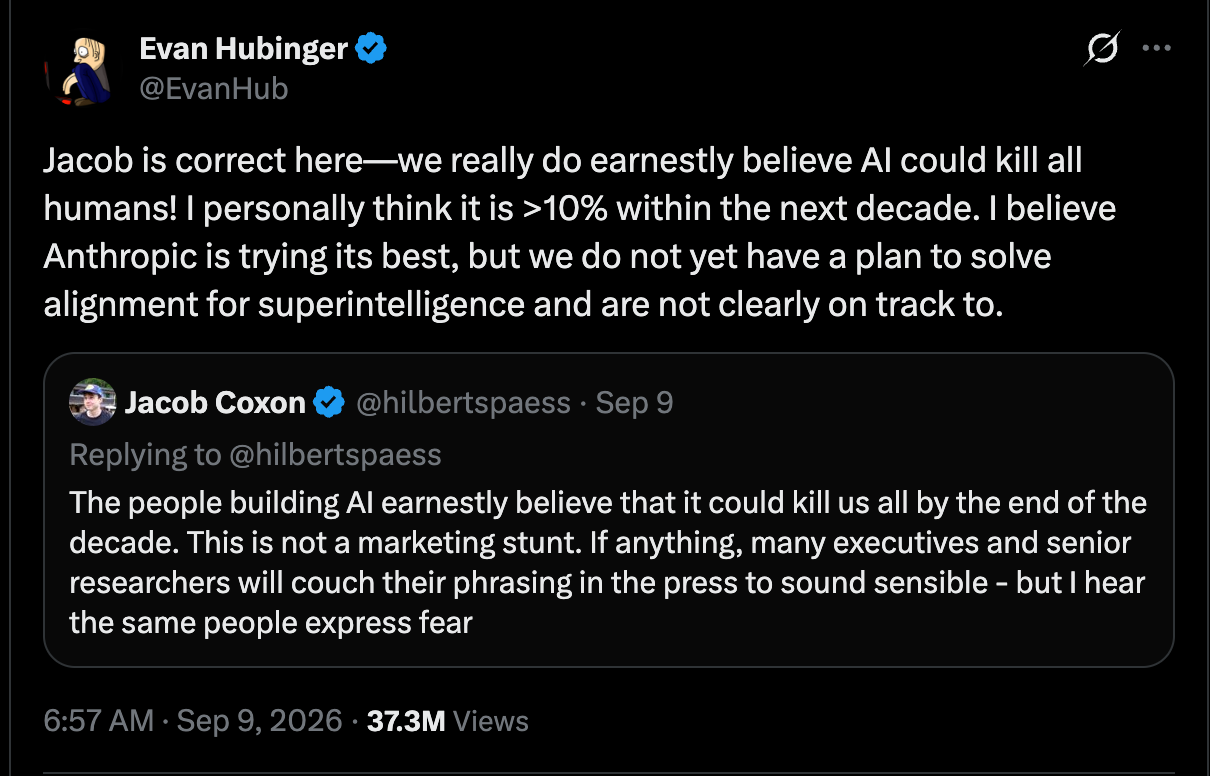
Task: Open the 6:57 AM timestamp link
Action: tap(99, 721)
